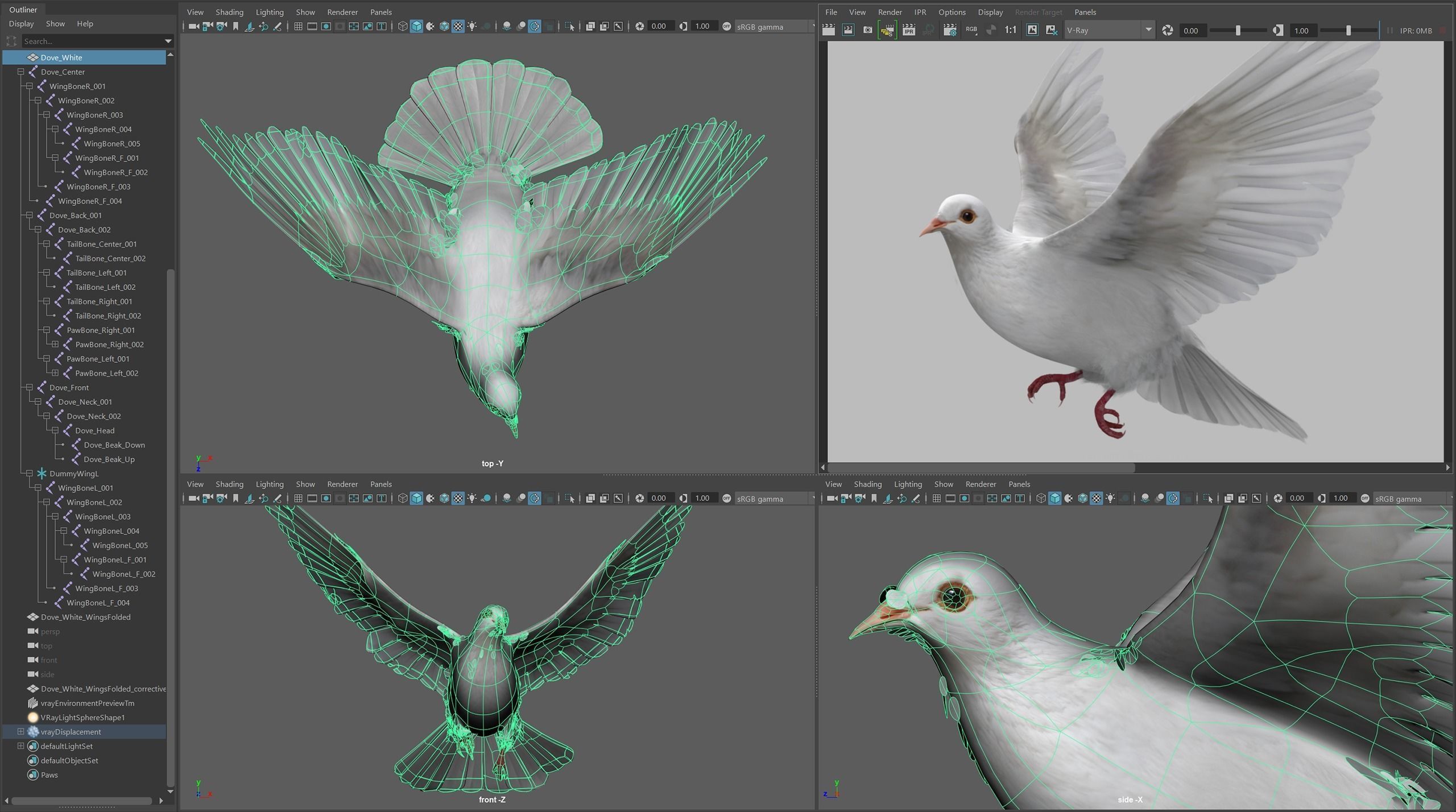Viewport: 1456px width, 812px height.
Task: Click the IPR render clapperboard icon
Action: pyautogui.click(x=908, y=30)
